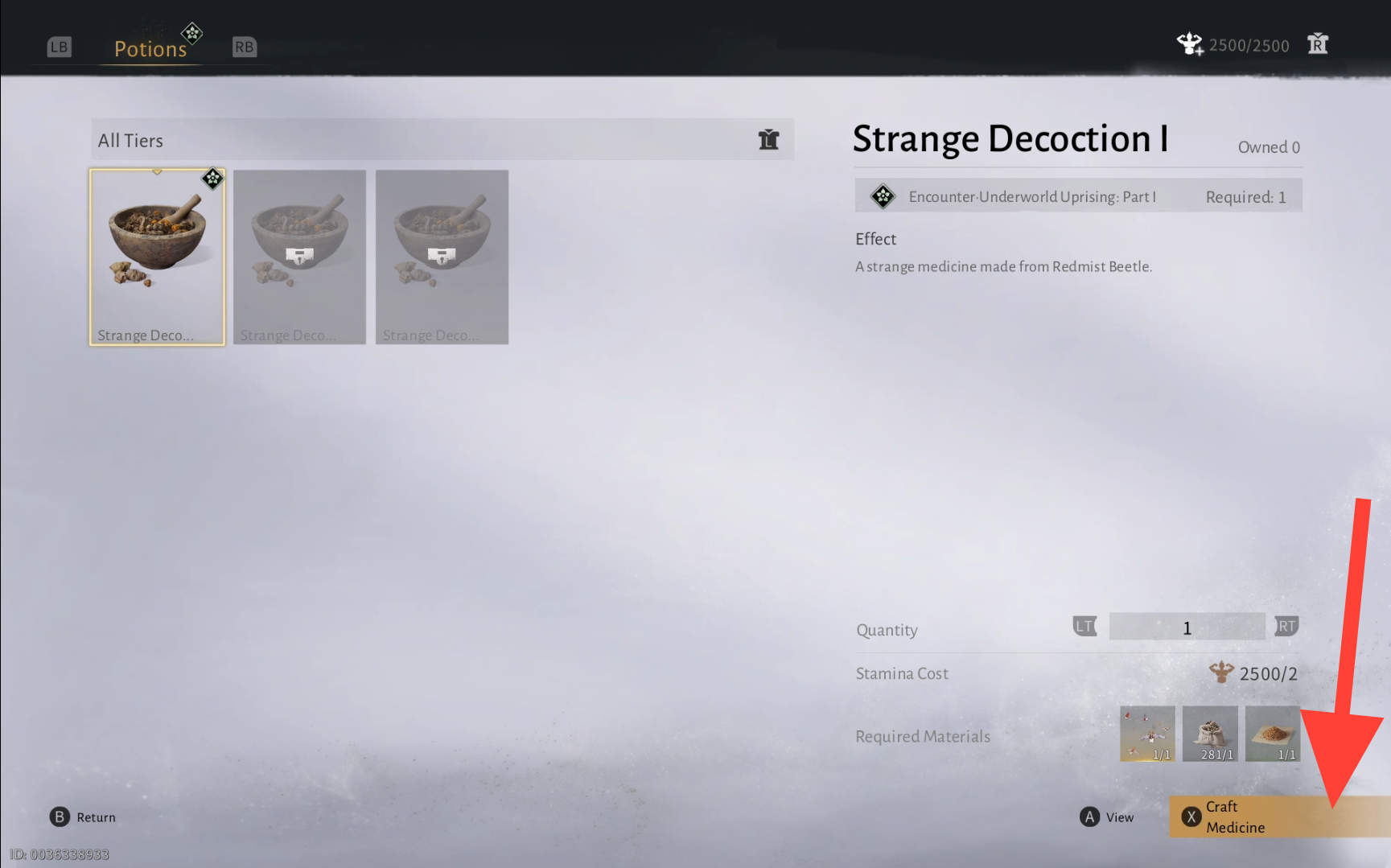Open the Potions tab

pyautogui.click(x=150, y=48)
